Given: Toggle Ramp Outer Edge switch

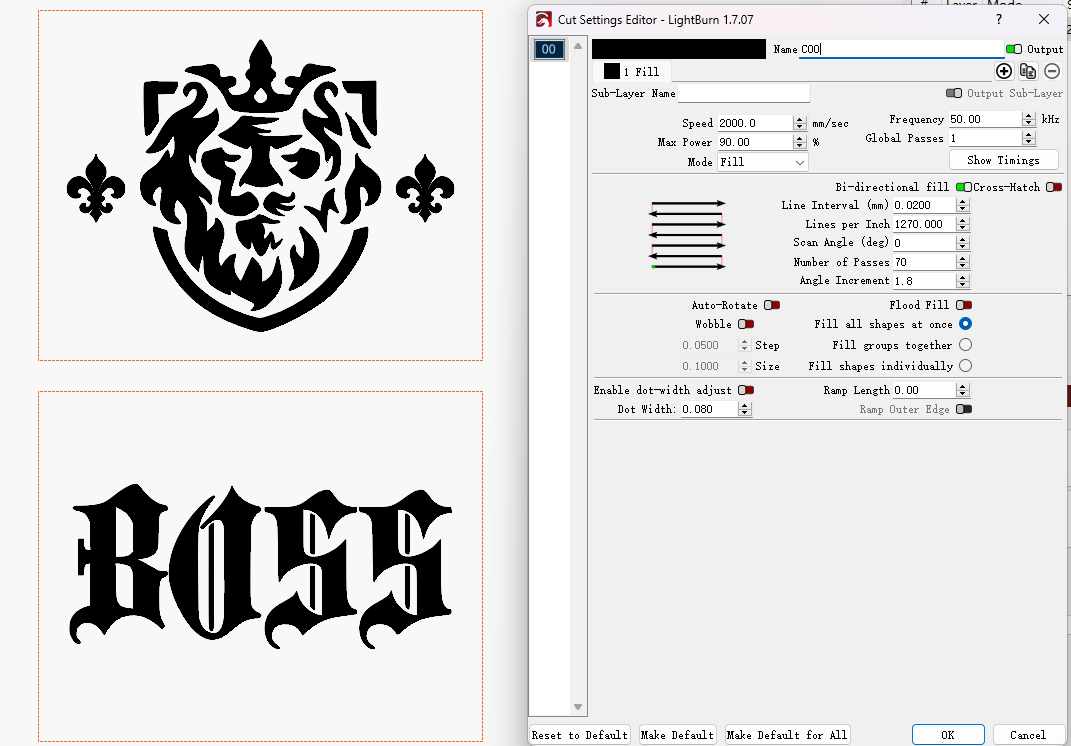Looking at the screenshot, I should tap(964, 409).
